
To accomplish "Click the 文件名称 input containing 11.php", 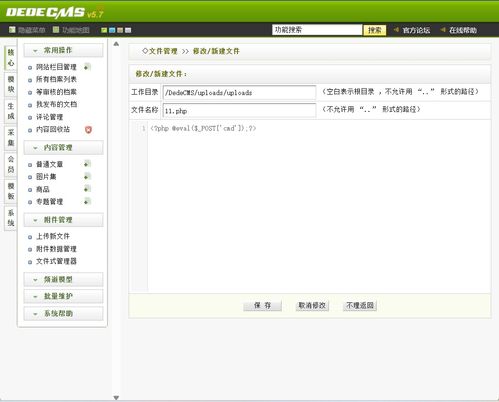I will click(x=239, y=110).
